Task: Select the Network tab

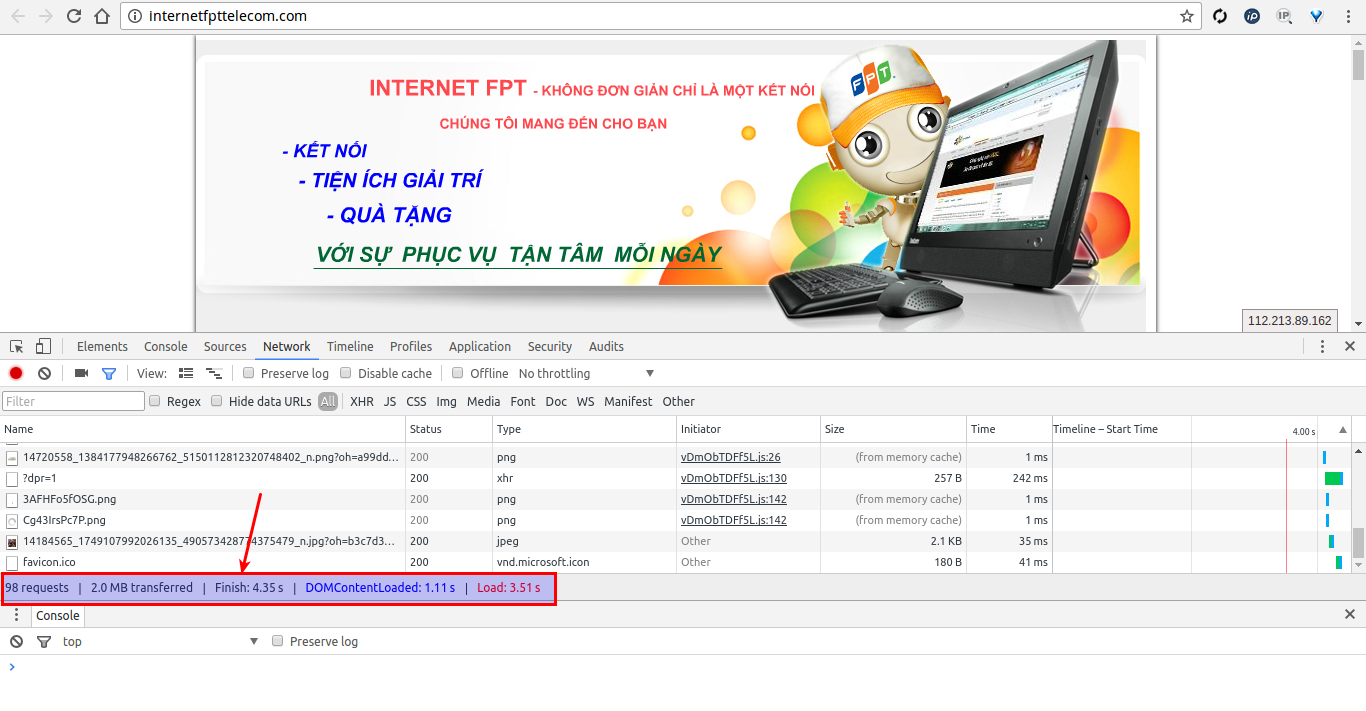Action: click(287, 346)
